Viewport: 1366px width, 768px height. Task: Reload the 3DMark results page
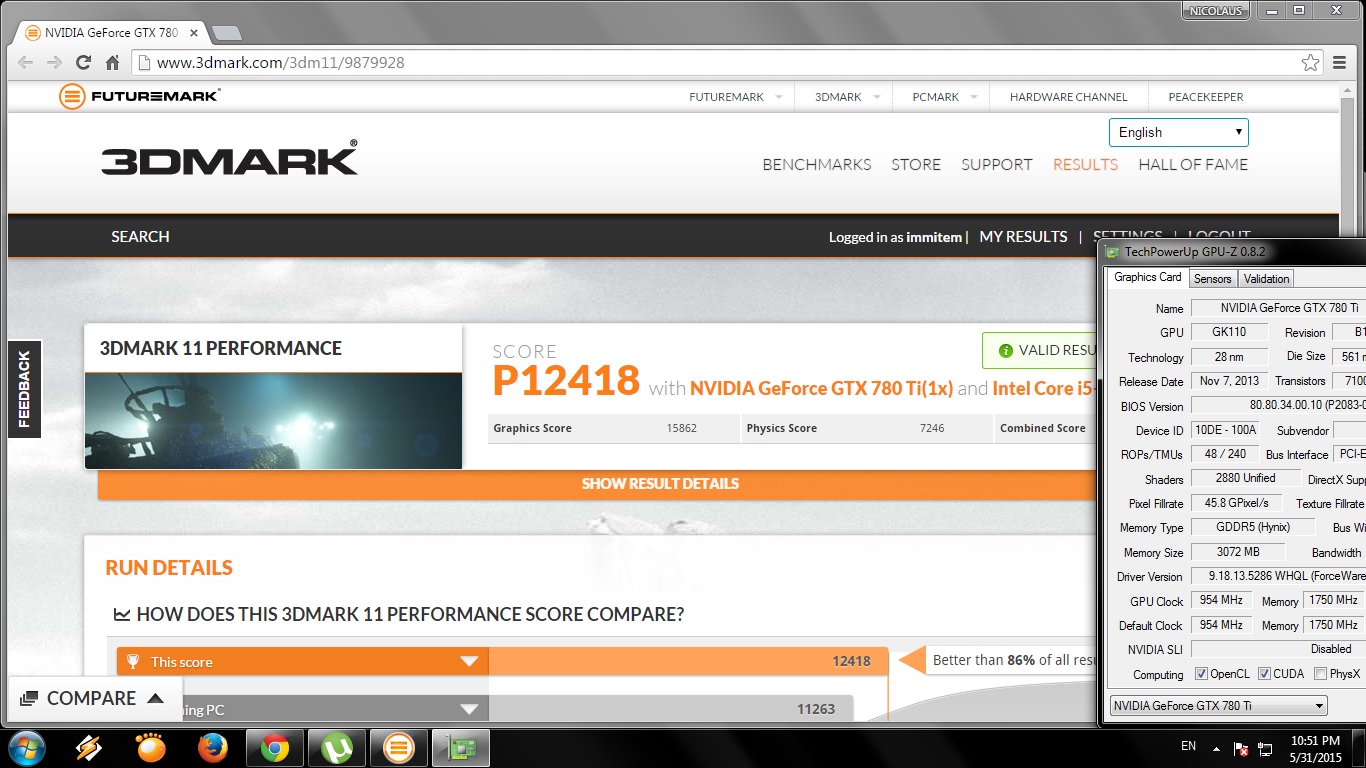click(84, 62)
